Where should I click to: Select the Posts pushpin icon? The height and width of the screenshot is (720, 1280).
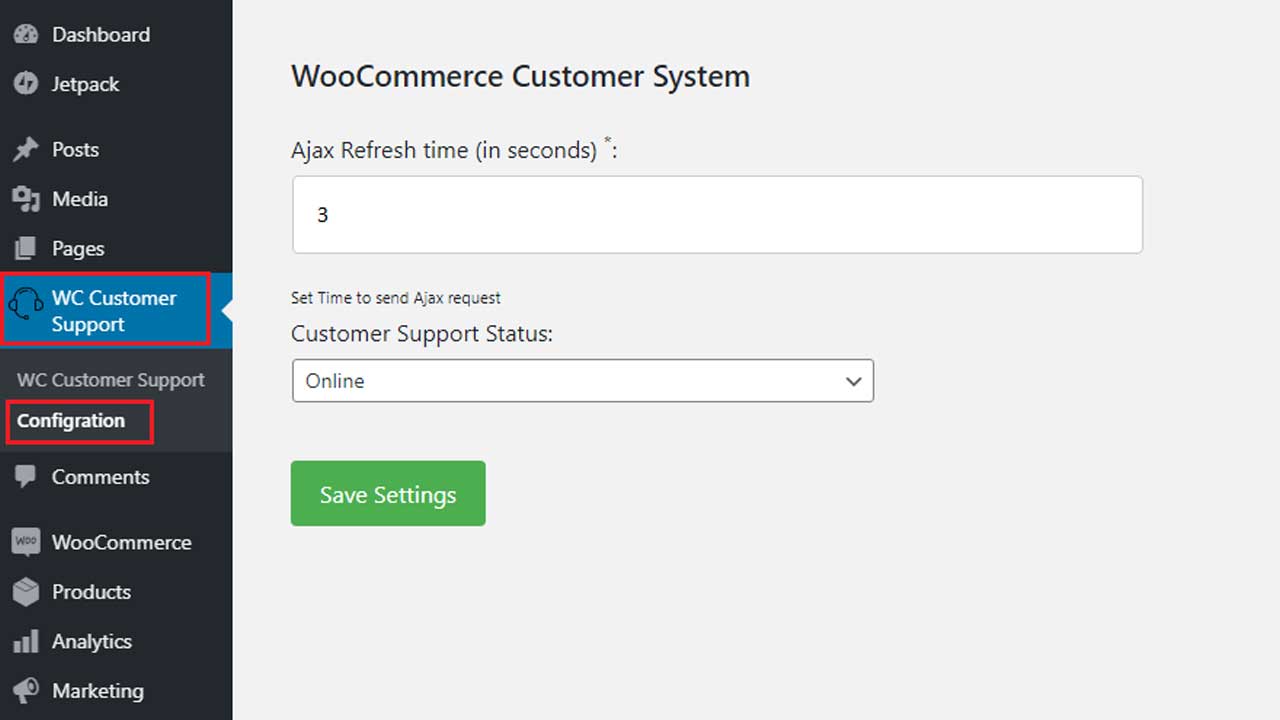tap(24, 149)
